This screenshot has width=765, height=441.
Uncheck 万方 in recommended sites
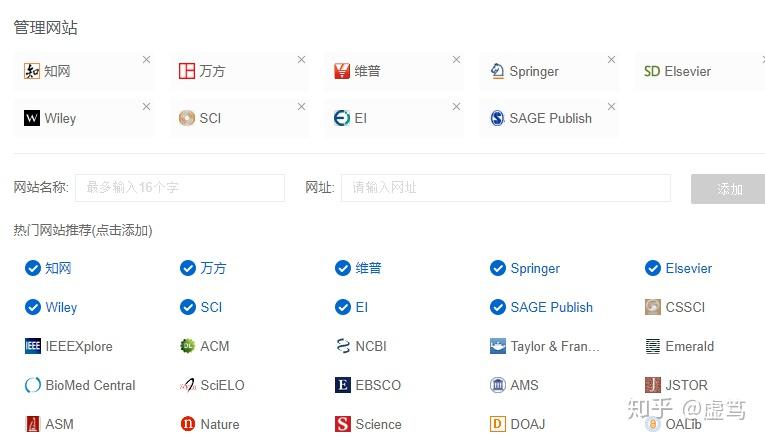(x=188, y=268)
